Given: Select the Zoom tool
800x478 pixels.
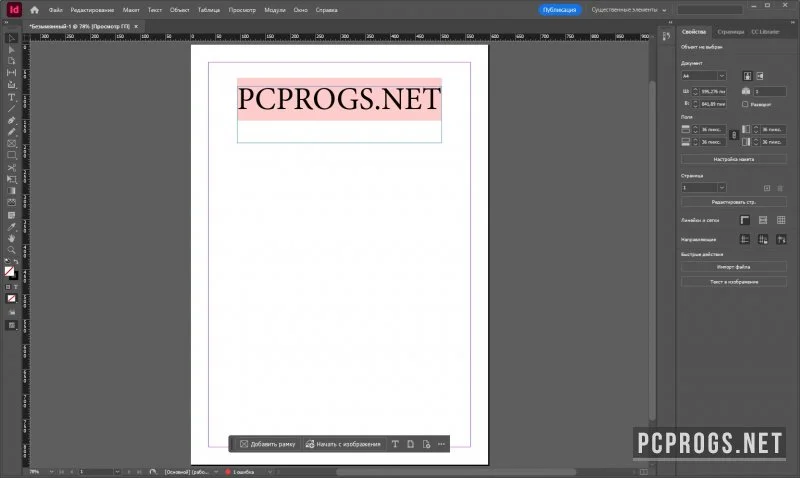Looking at the screenshot, I should tap(11, 250).
